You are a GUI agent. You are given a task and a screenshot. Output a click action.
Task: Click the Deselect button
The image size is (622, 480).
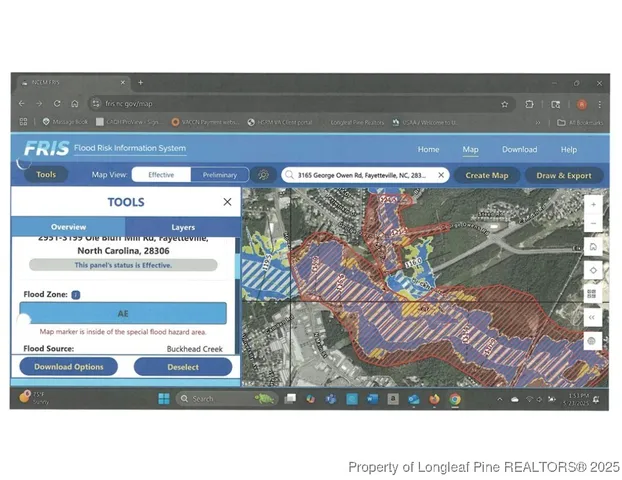pyautogui.click(x=183, y=367)
